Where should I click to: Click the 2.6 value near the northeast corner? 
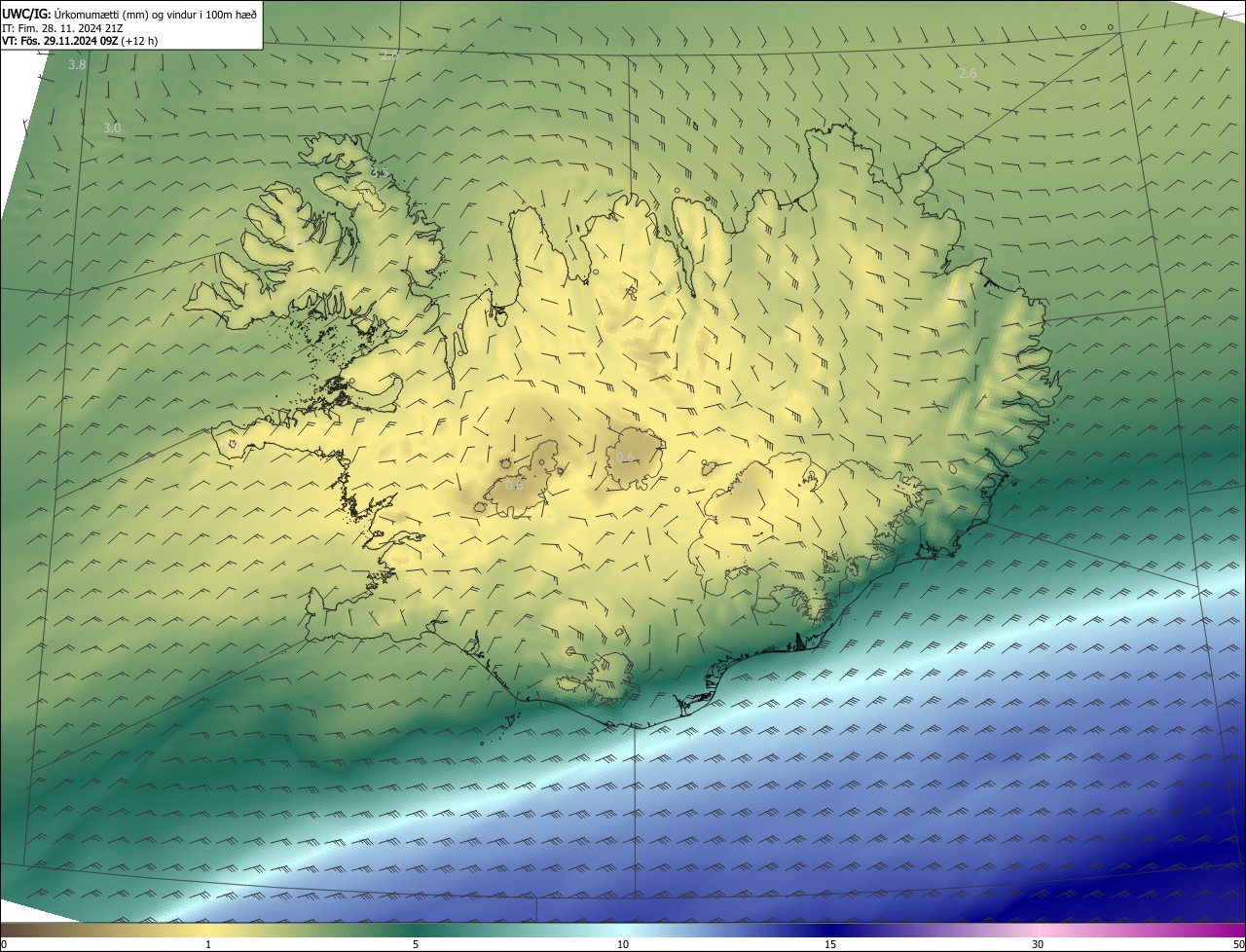tap(968, 74)
